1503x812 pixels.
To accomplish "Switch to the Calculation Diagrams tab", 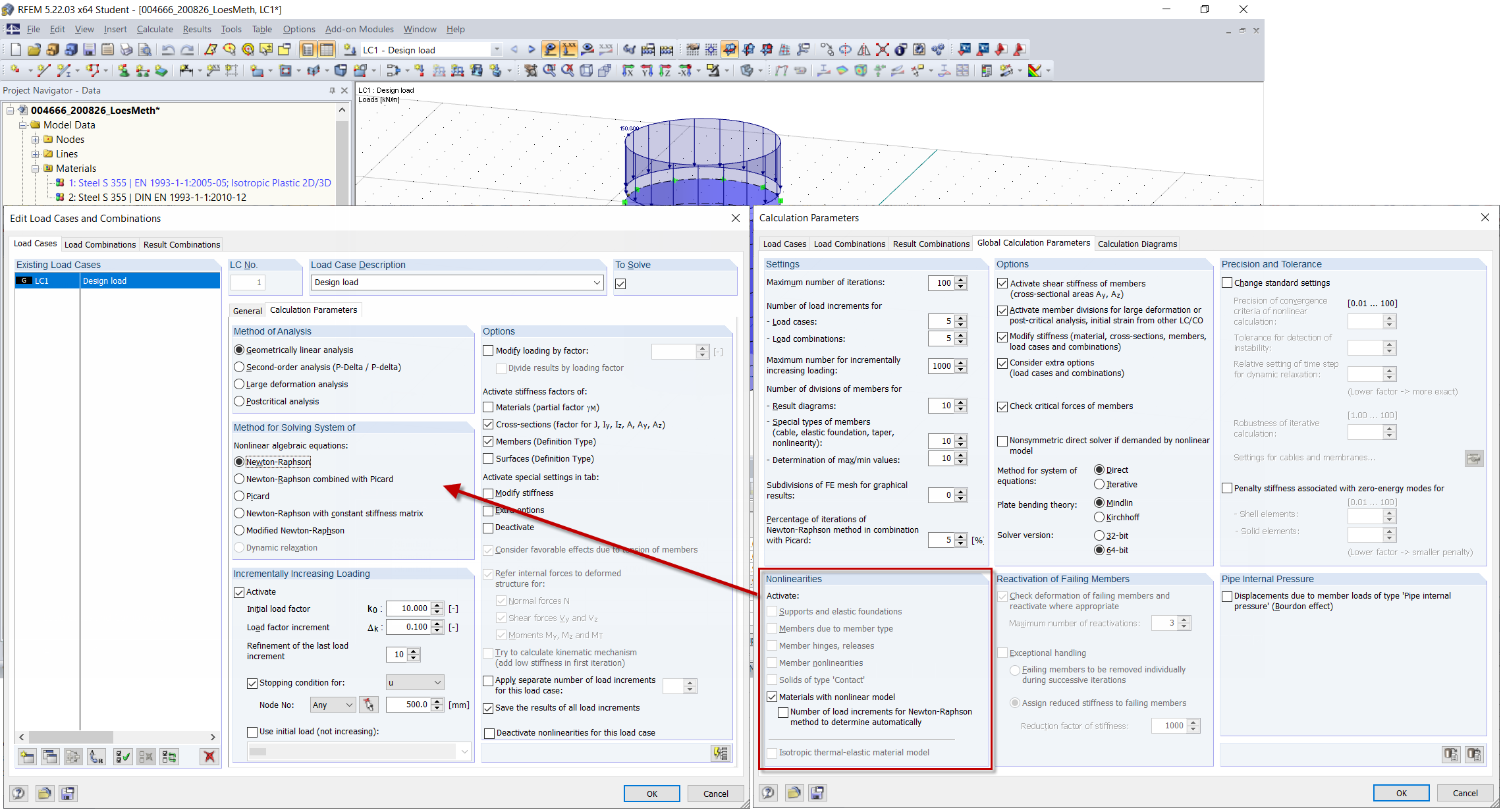I will [x=1137, y=244].
